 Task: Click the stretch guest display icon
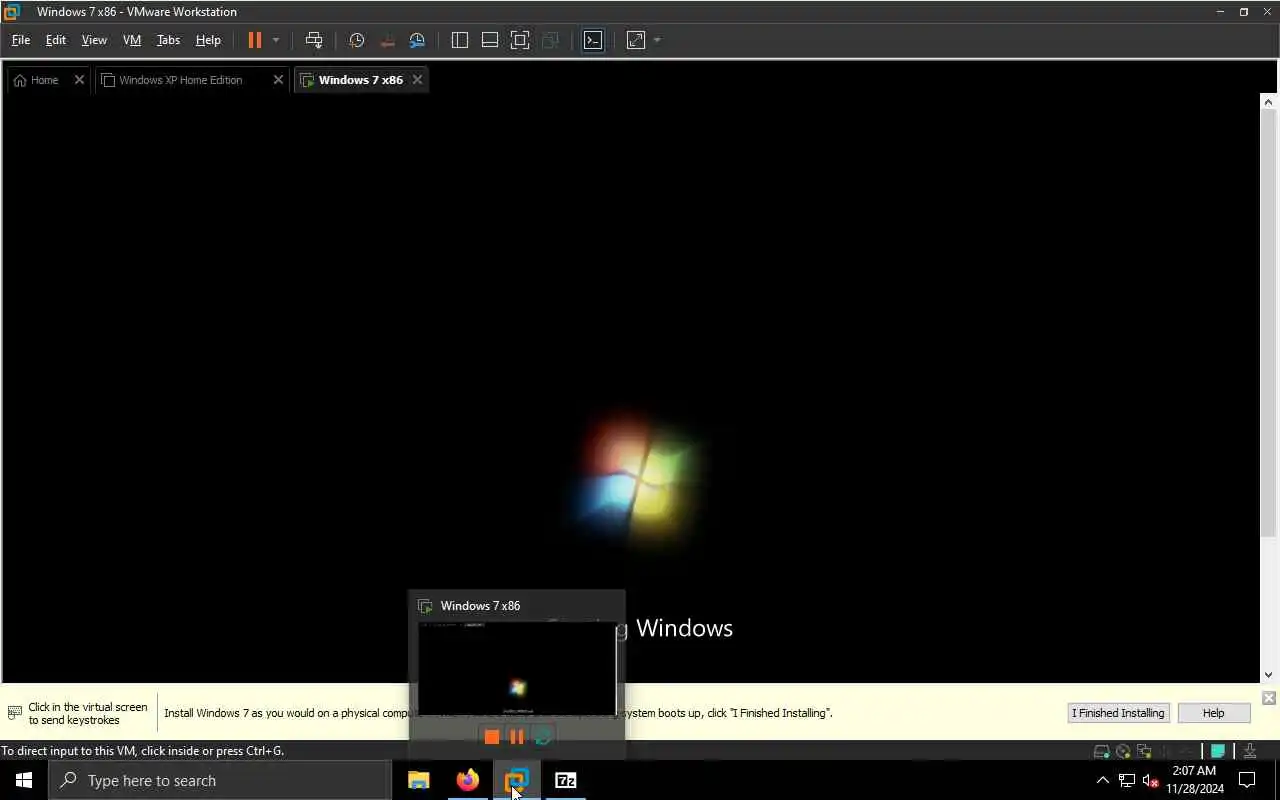point(636,40)
